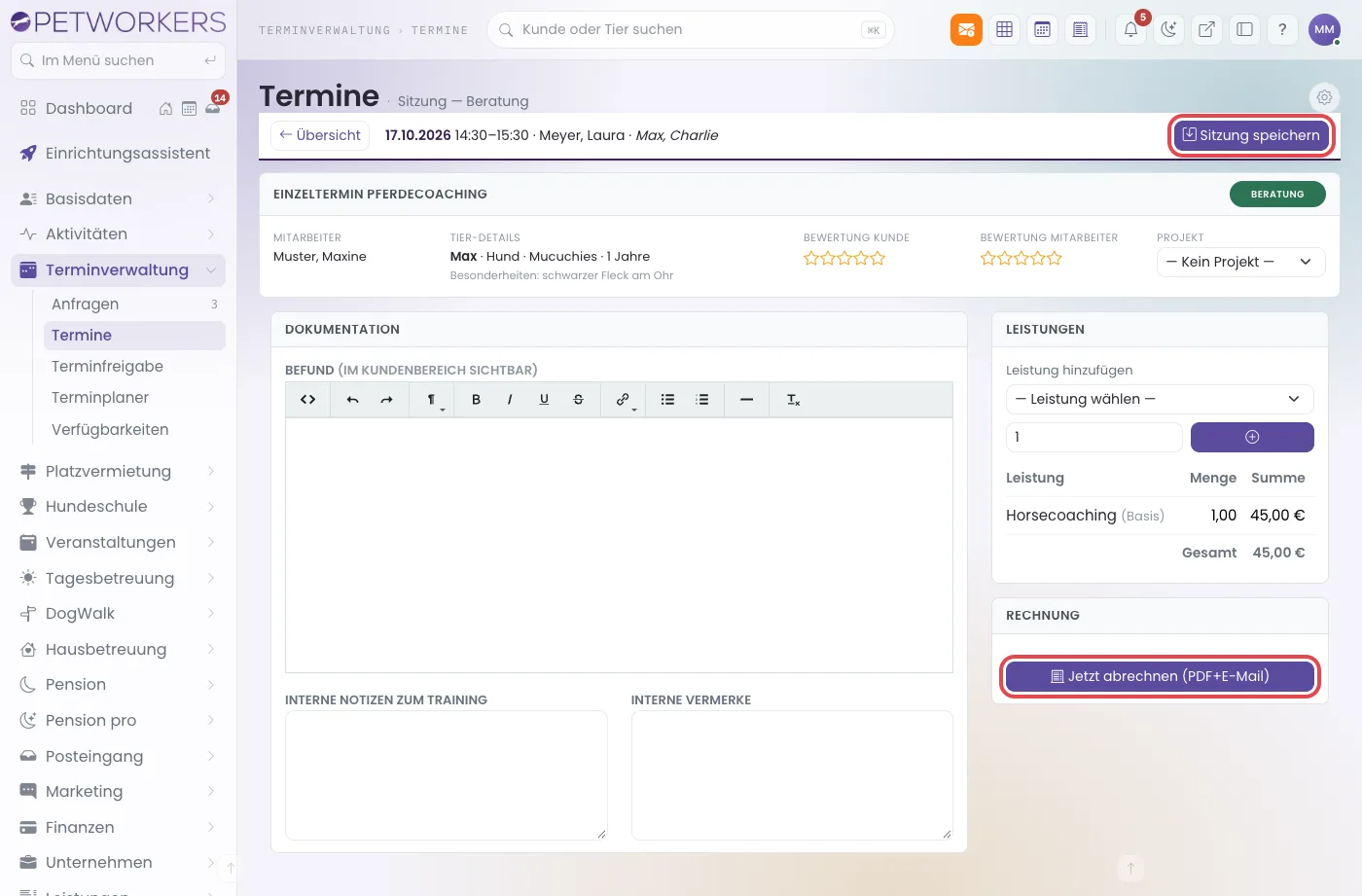Open the Projekt dropdown showing Kein Projekt
1362x896 pixels.
tap(1240, 262)
